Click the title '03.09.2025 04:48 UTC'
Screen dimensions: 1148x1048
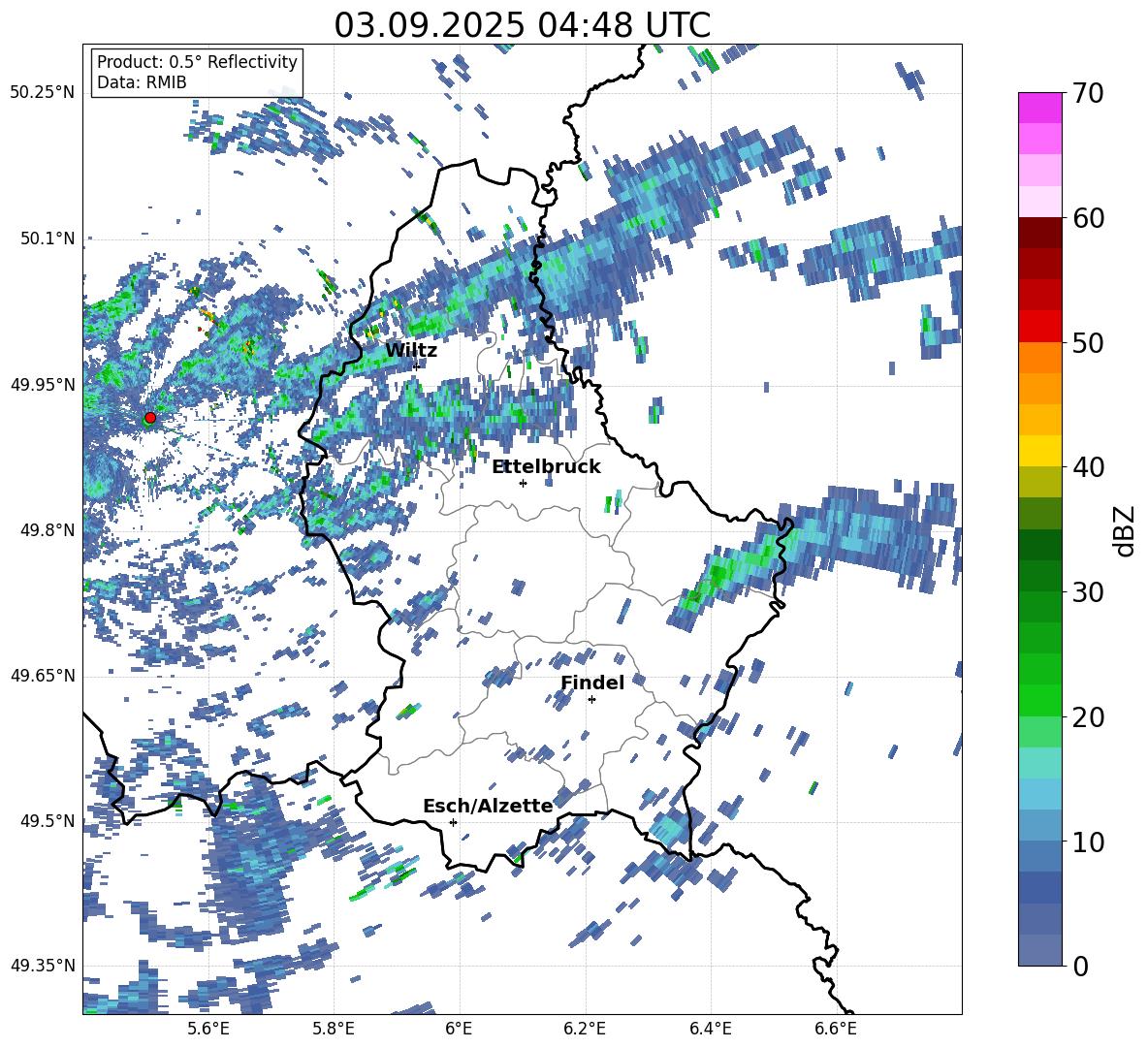(x=522, y=25)
